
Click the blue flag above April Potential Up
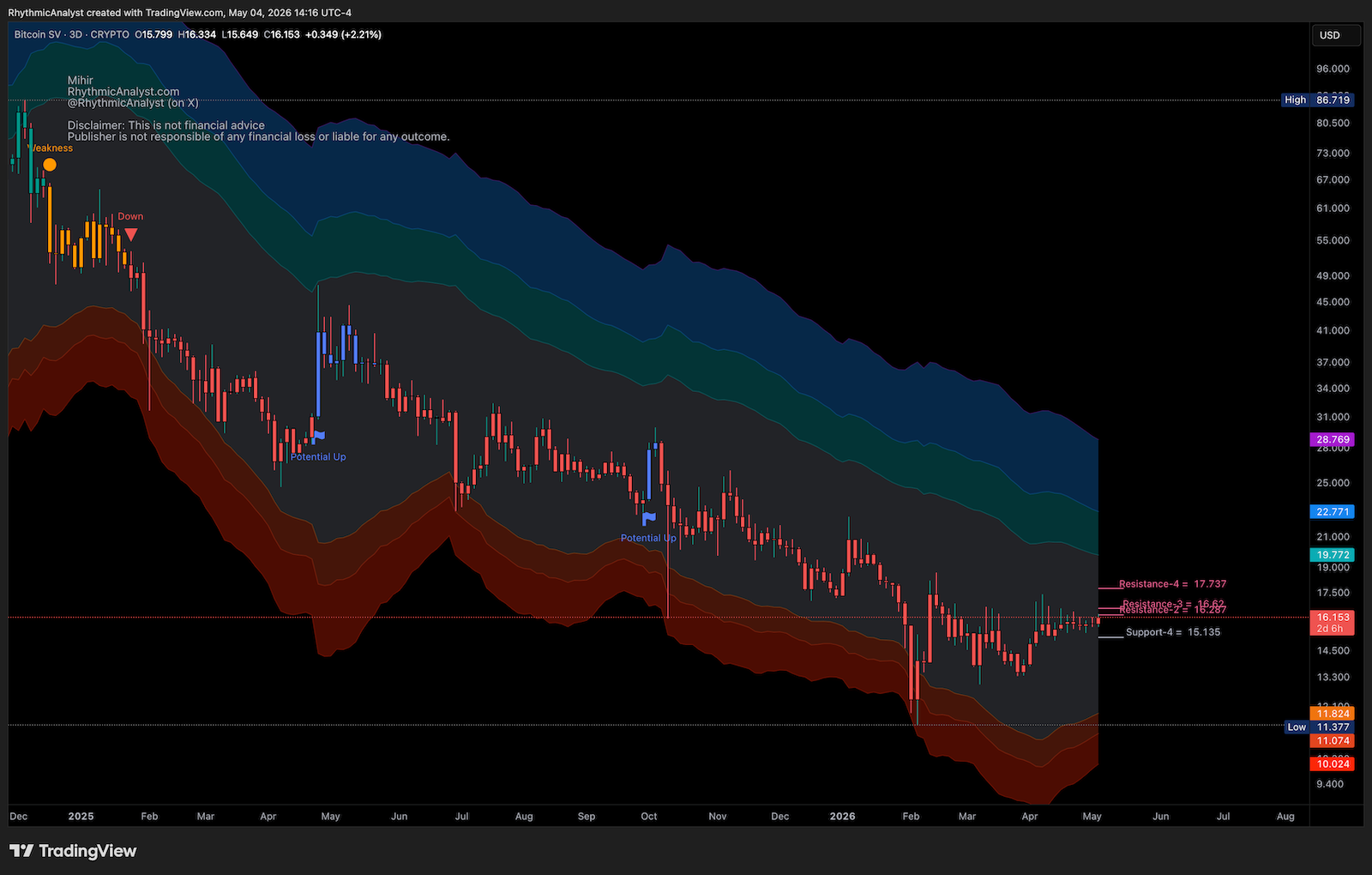tap(317, 437)
